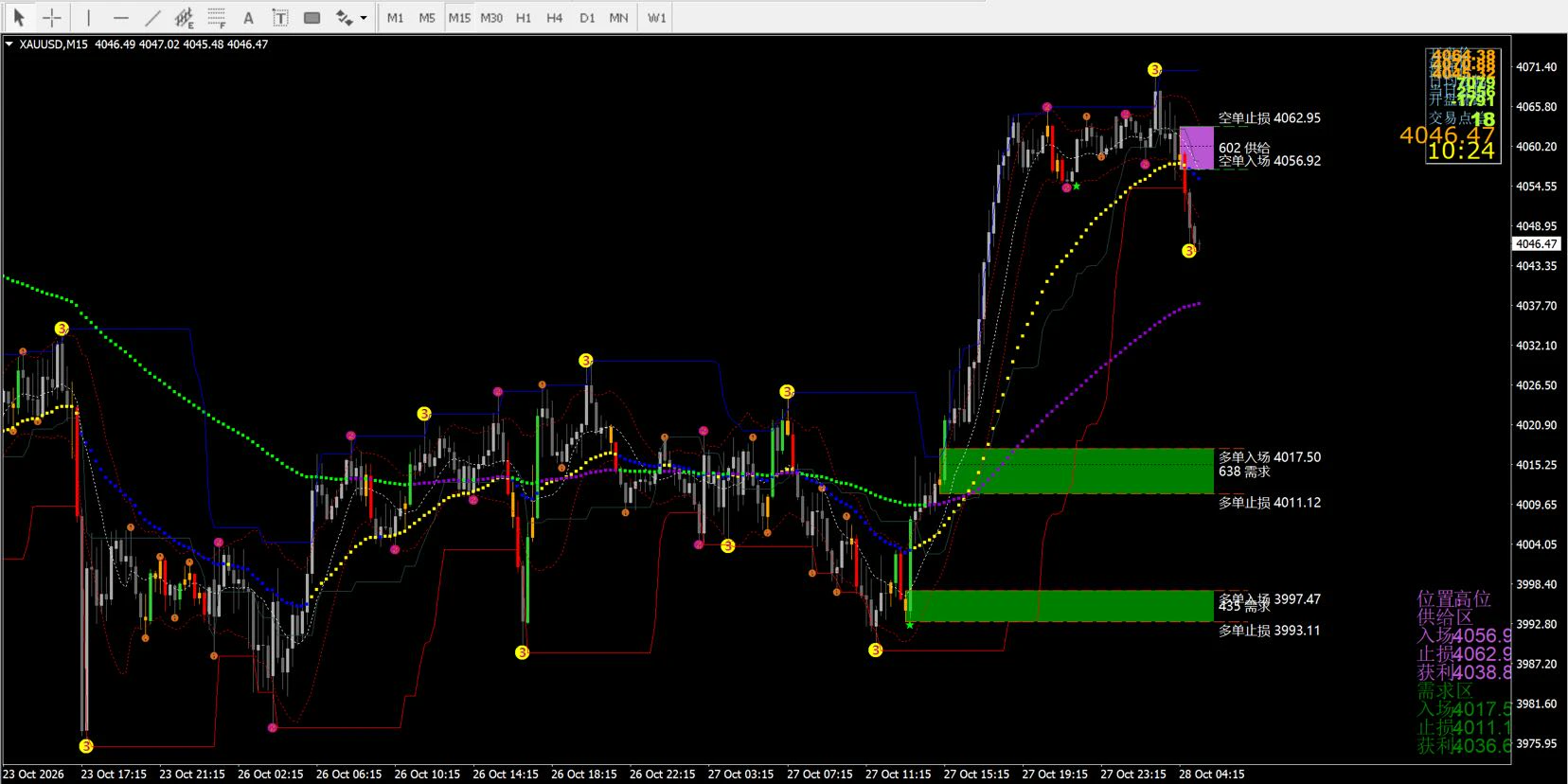Click the current price tag 4046.47
This screenshot has width=1568, height=784.
1536,243
